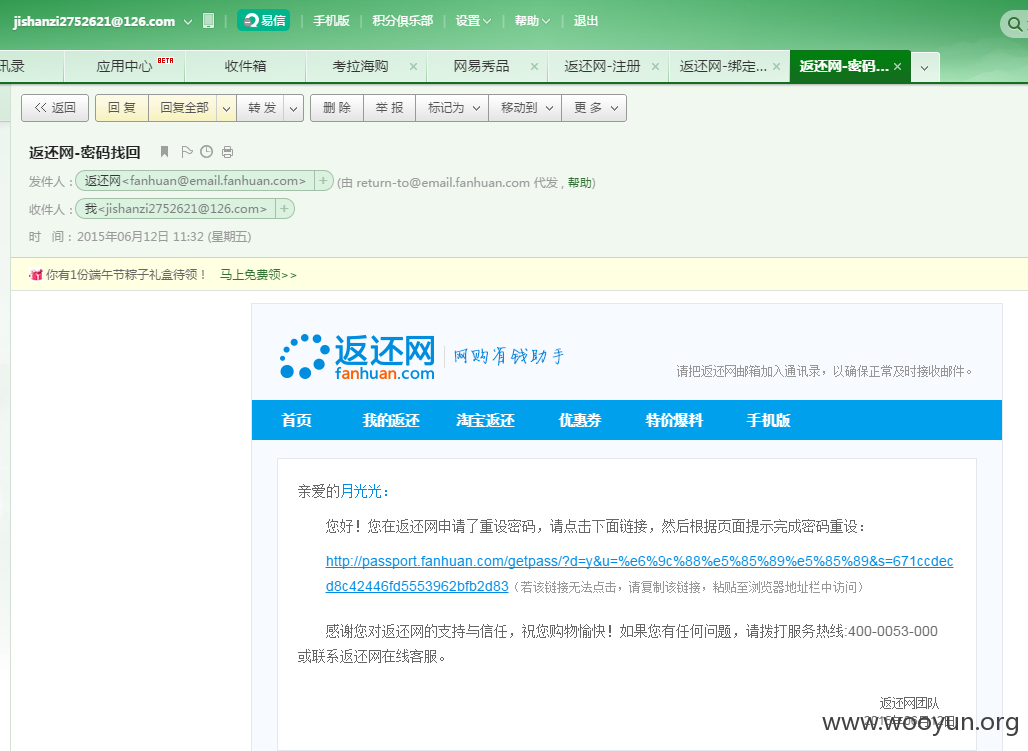Open the 更多 dropdown

(595, 108)
